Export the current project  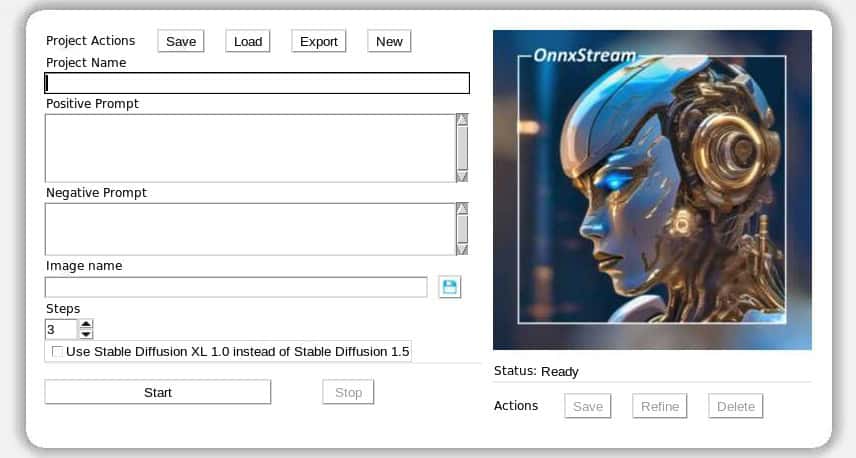[x=319, y=41]
